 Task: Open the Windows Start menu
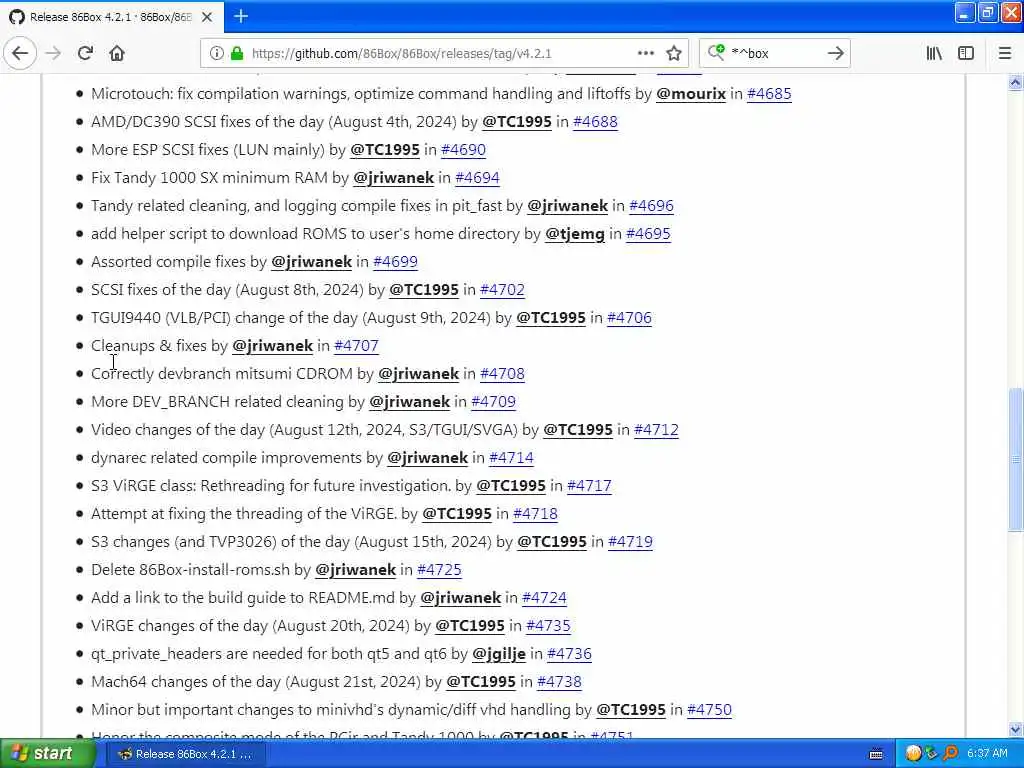tap(48, 754)
